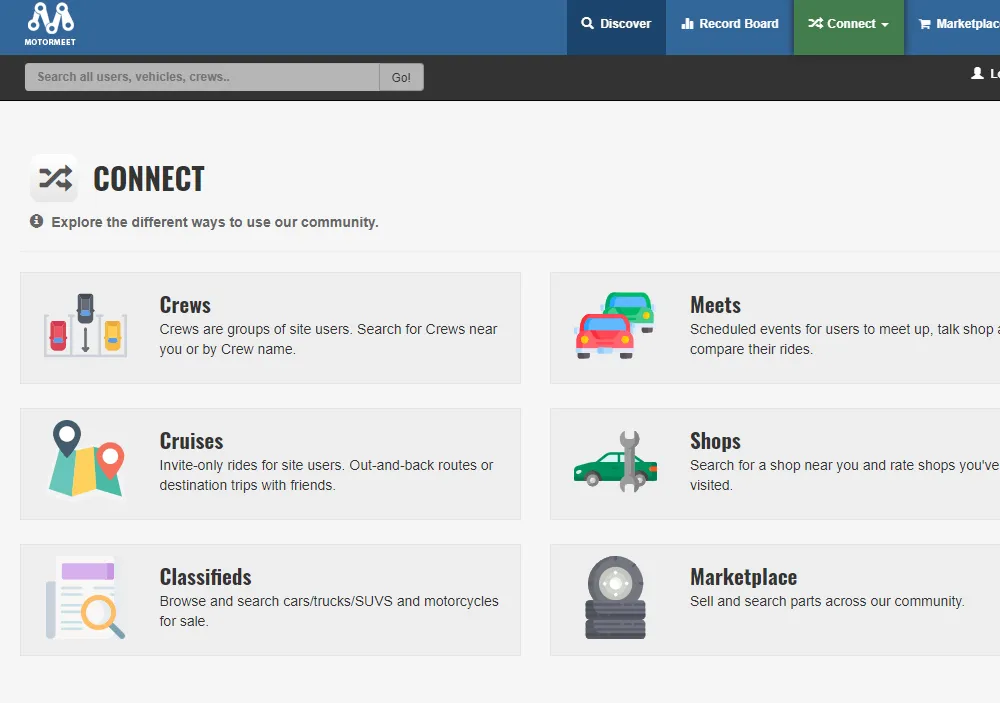Click the MotorMeet logo
The image size is (1000, 703).
point(51,25)
